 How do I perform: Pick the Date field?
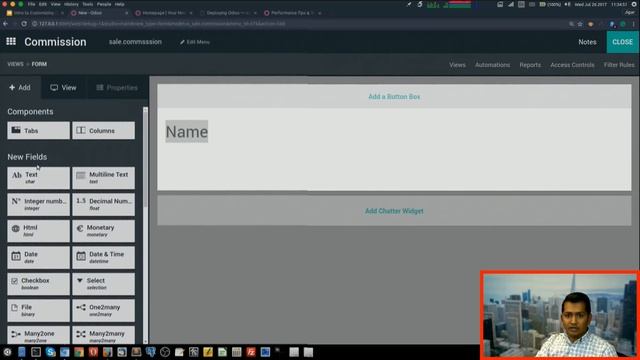coord(38,257)
